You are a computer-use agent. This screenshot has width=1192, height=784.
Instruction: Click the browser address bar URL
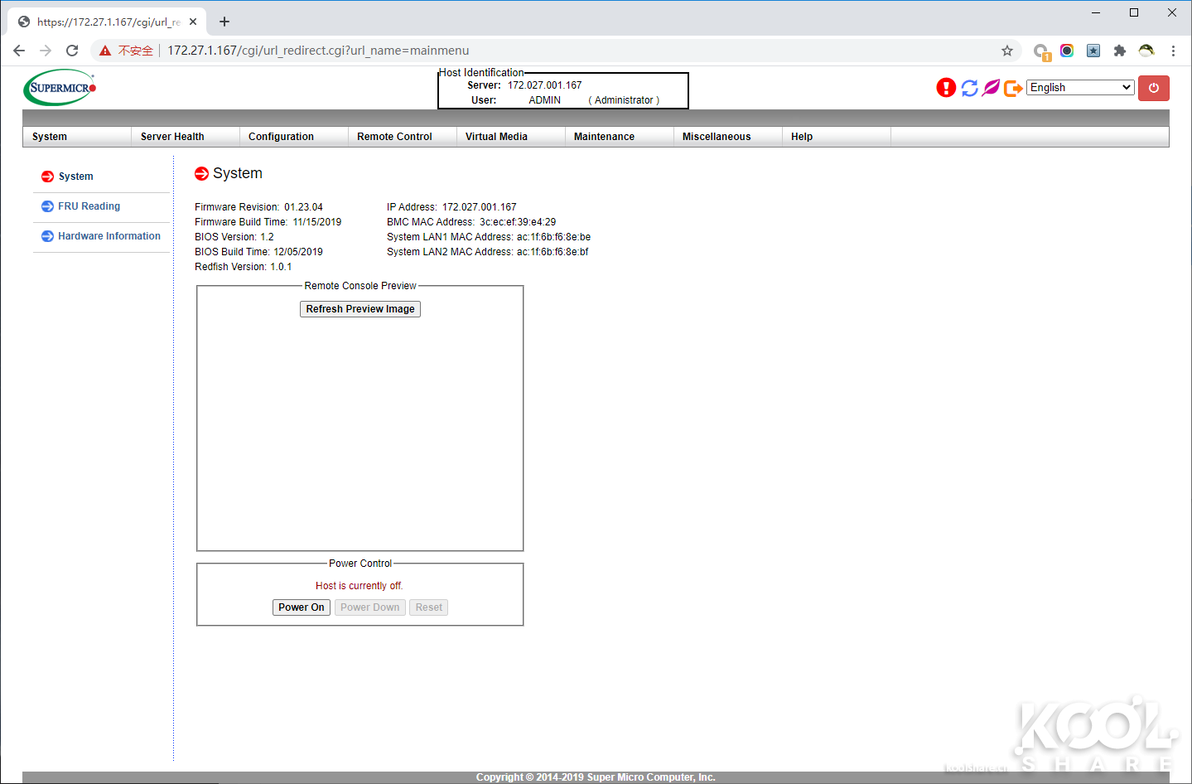click(x=318, y=51)
